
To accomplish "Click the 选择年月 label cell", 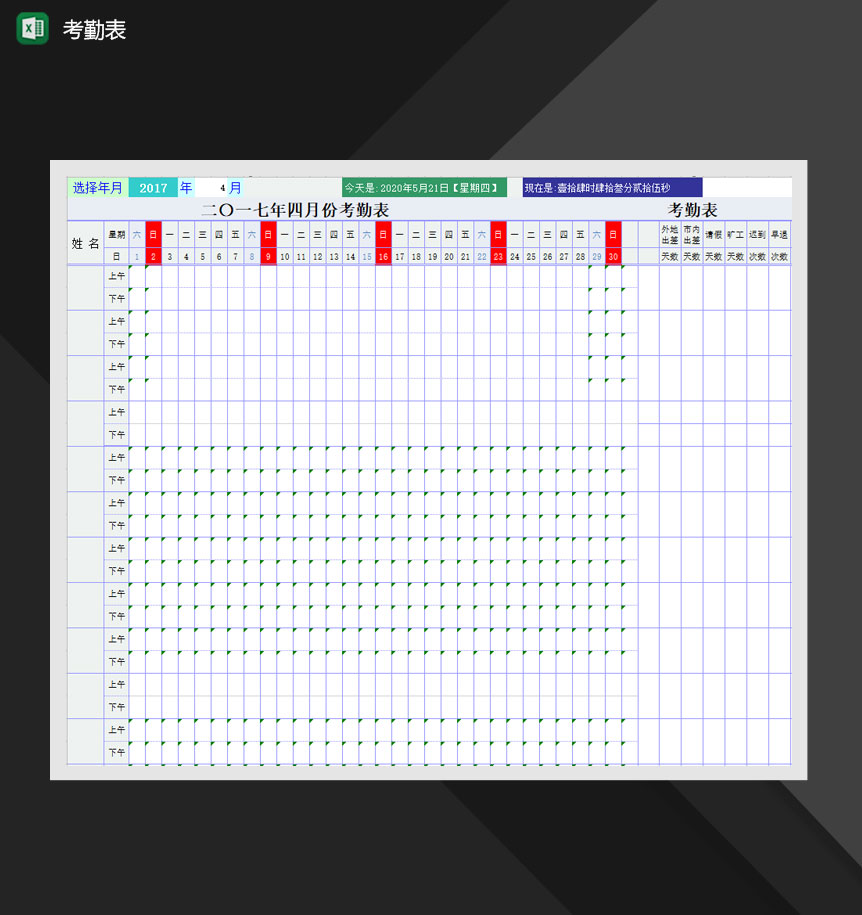I will pyautogui.click(x=98, y=188).
